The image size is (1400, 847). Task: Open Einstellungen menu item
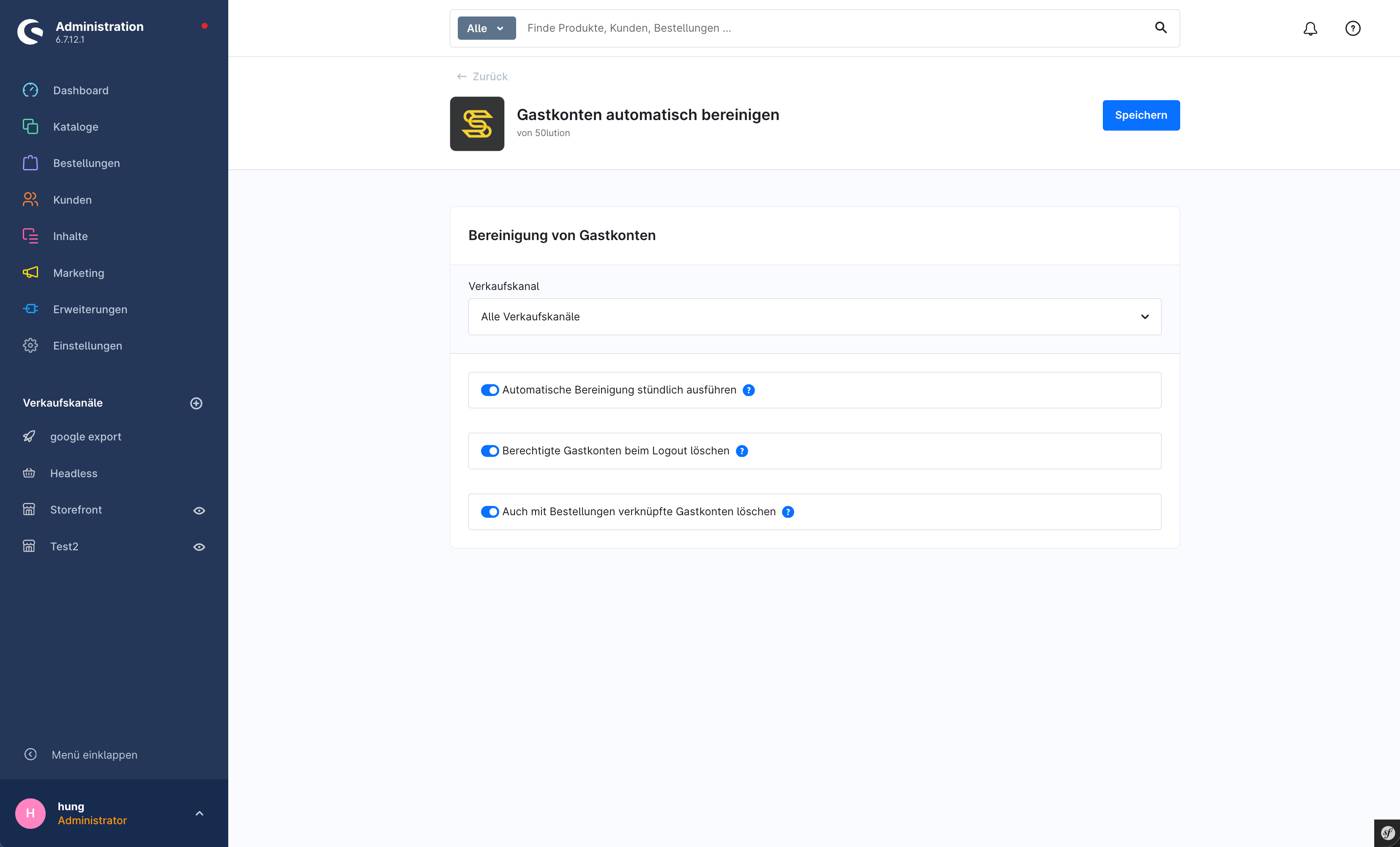[87, 345]
